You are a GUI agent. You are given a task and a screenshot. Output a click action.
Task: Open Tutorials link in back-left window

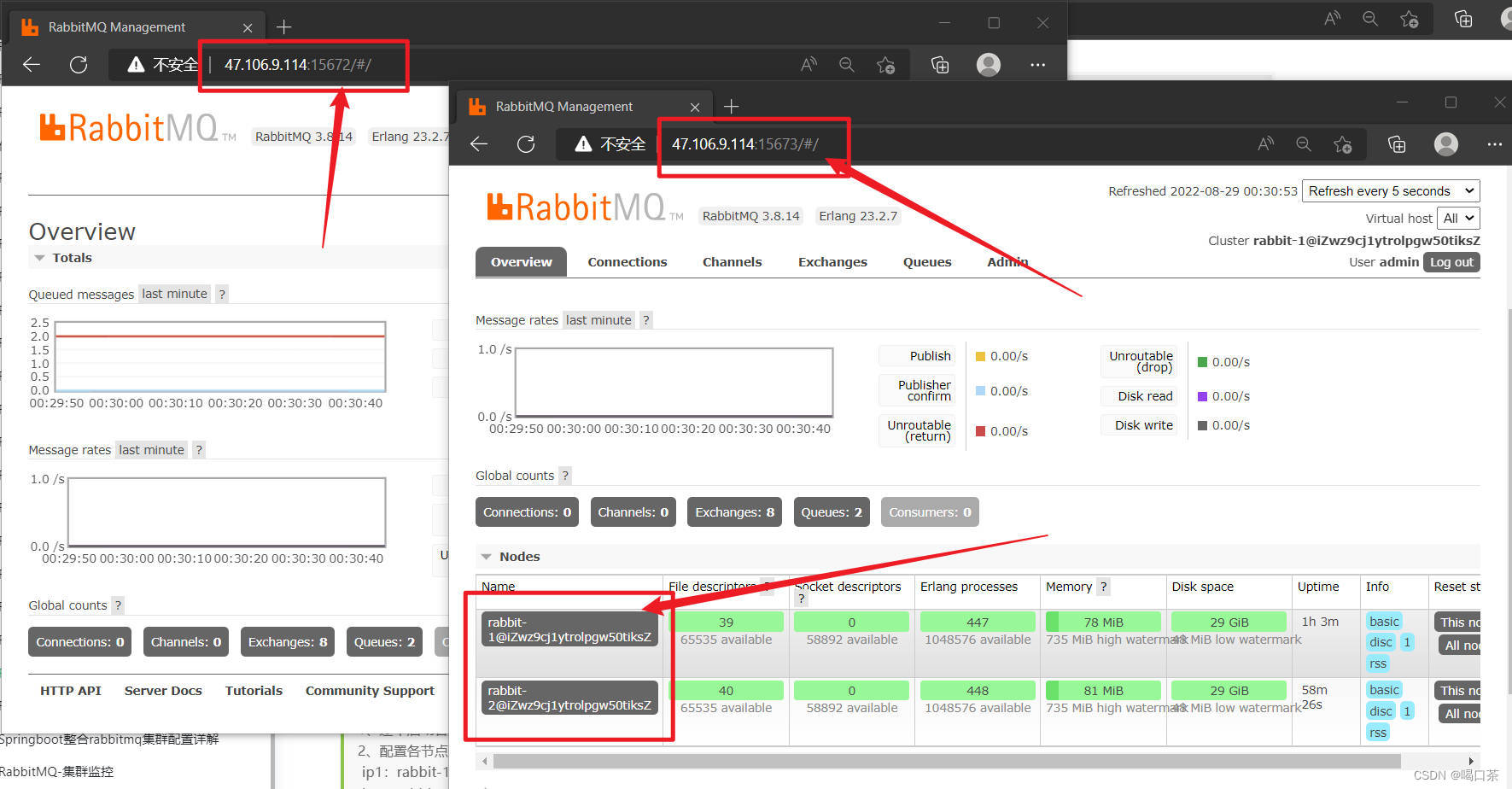[254, 691]
